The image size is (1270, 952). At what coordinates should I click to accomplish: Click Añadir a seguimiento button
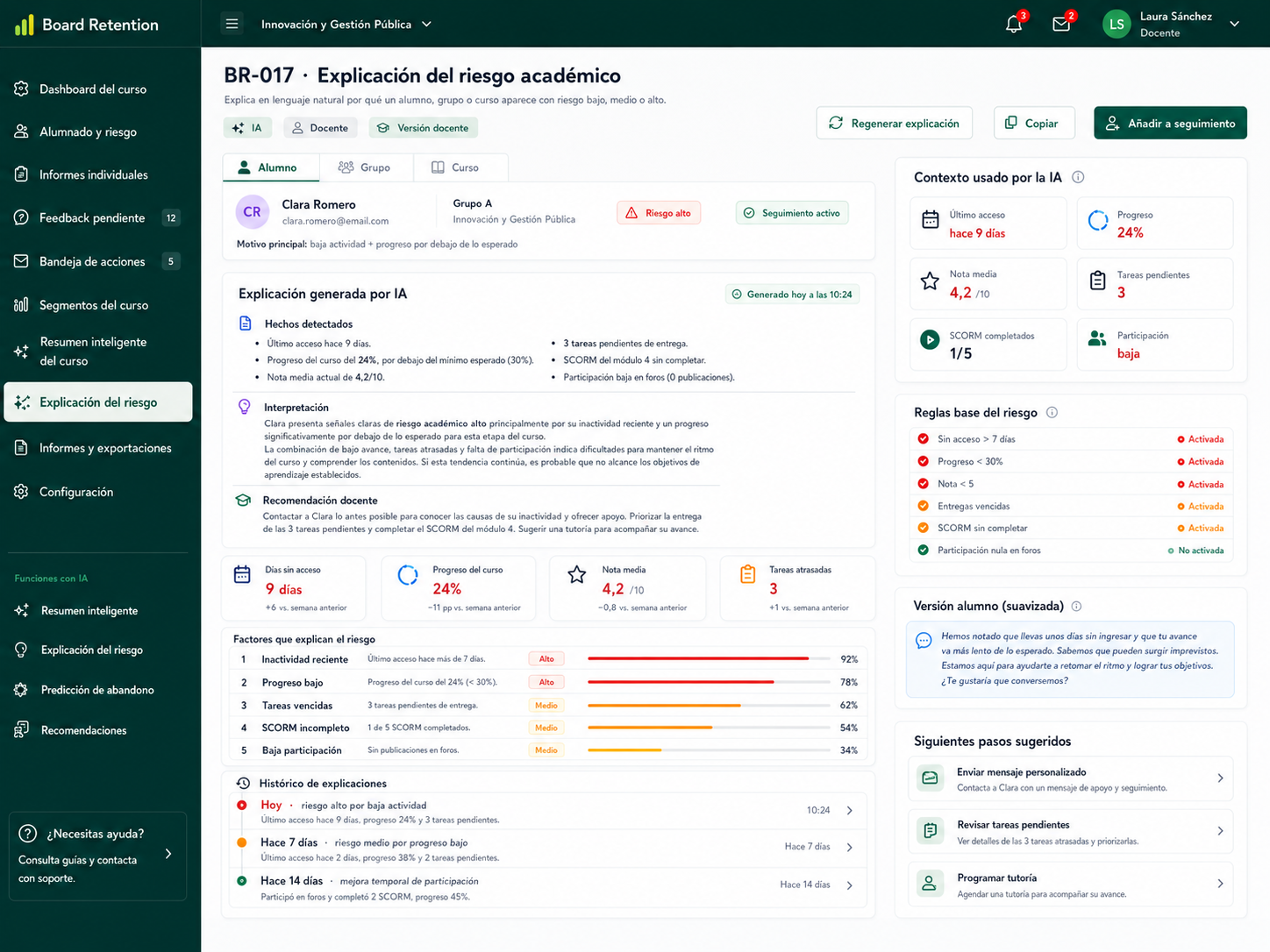[x=1170, y=123]
